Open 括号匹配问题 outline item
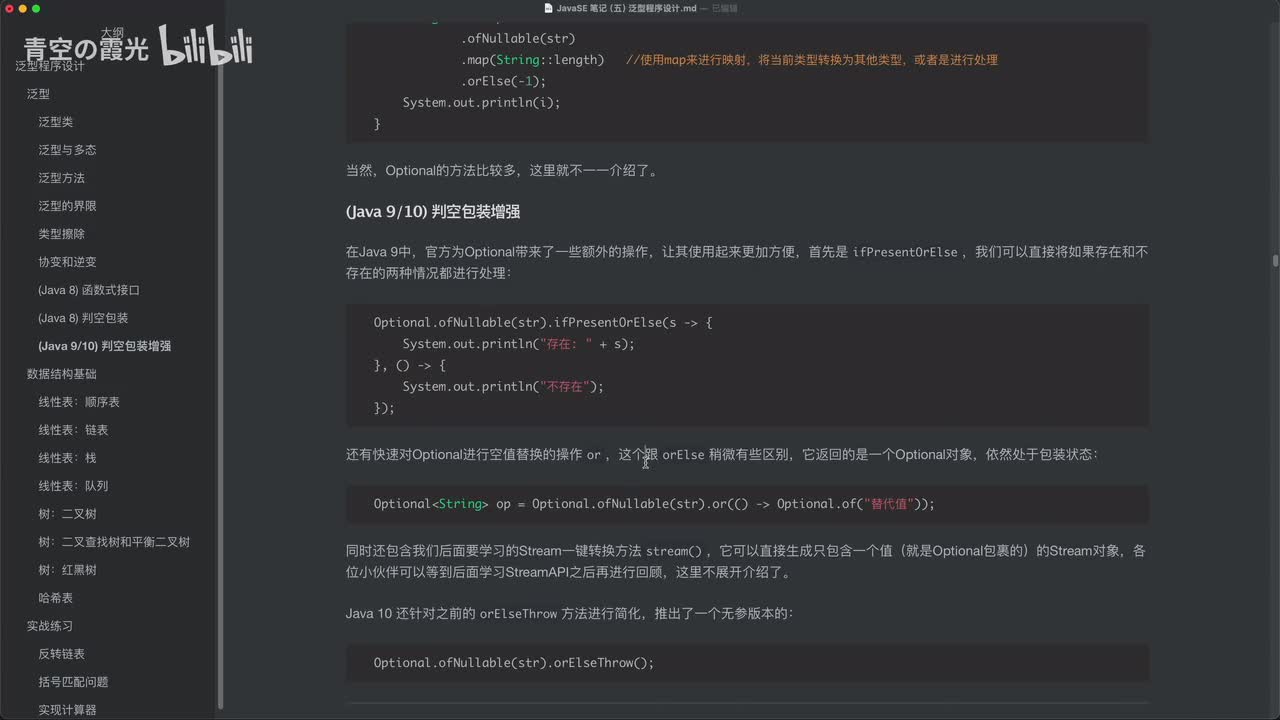The width and height of the screenshot is (1280, 720). [73, 682]
